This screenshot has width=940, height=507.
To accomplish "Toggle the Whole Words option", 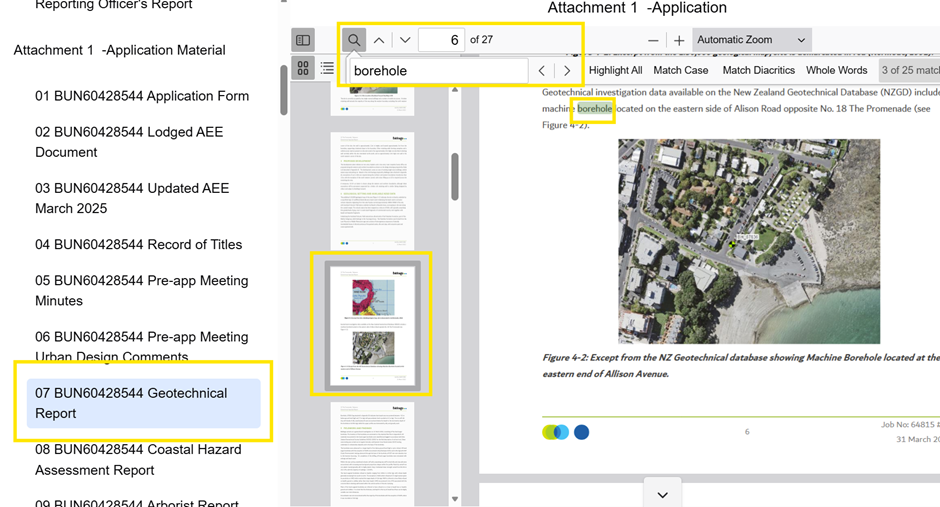I will [x=836, y=70].
